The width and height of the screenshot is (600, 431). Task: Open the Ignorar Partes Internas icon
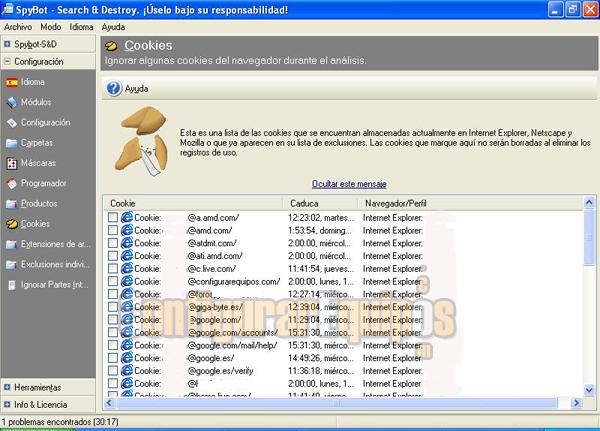click(12, 285)
